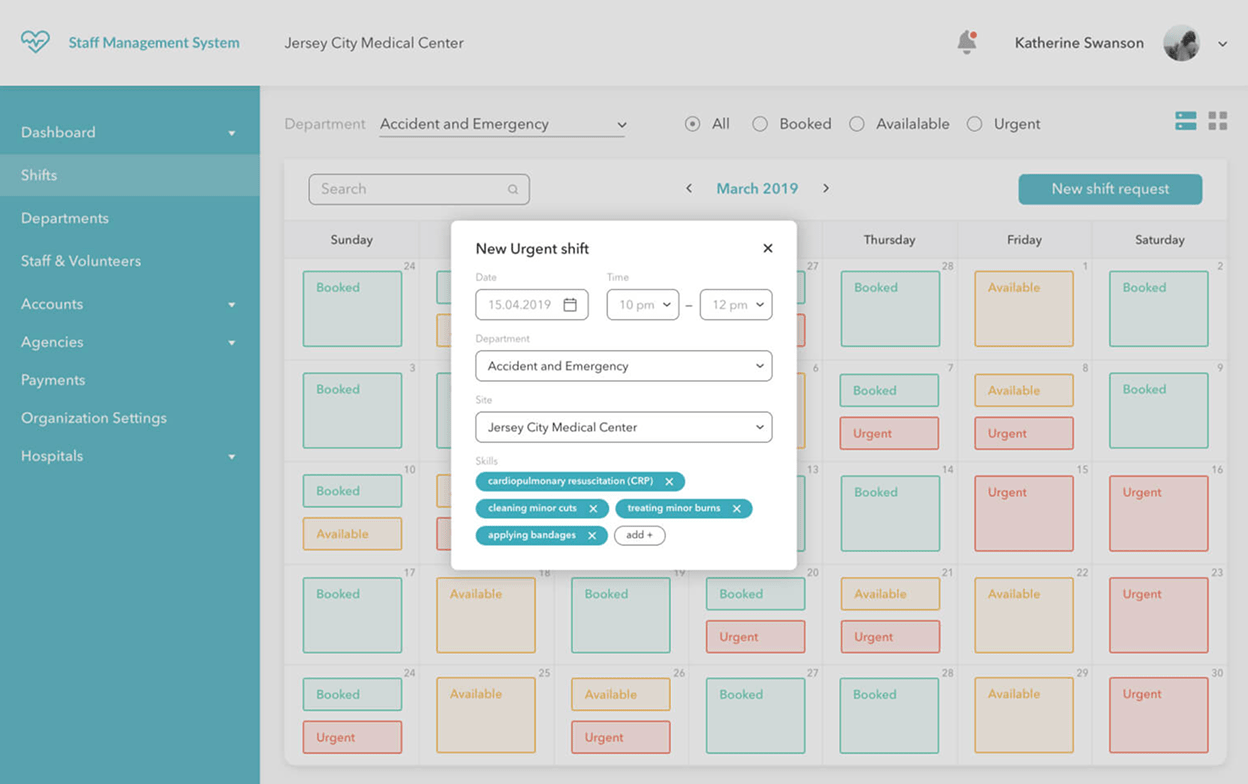Switch to list view layout icon

(x=1186, y=120)
